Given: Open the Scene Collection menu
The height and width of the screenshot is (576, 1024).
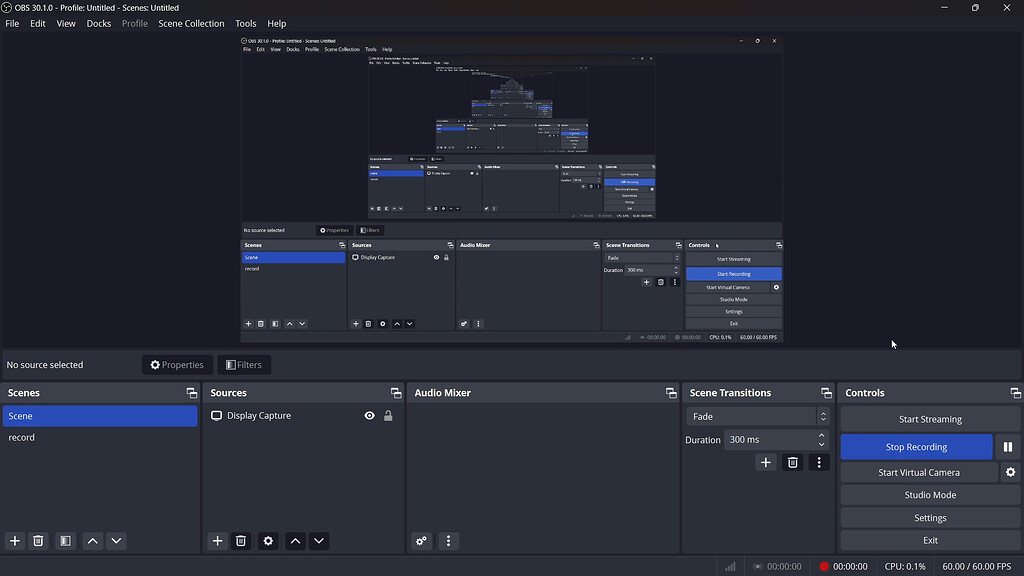Looking at the screenshot, I should (x=191, y=23).
